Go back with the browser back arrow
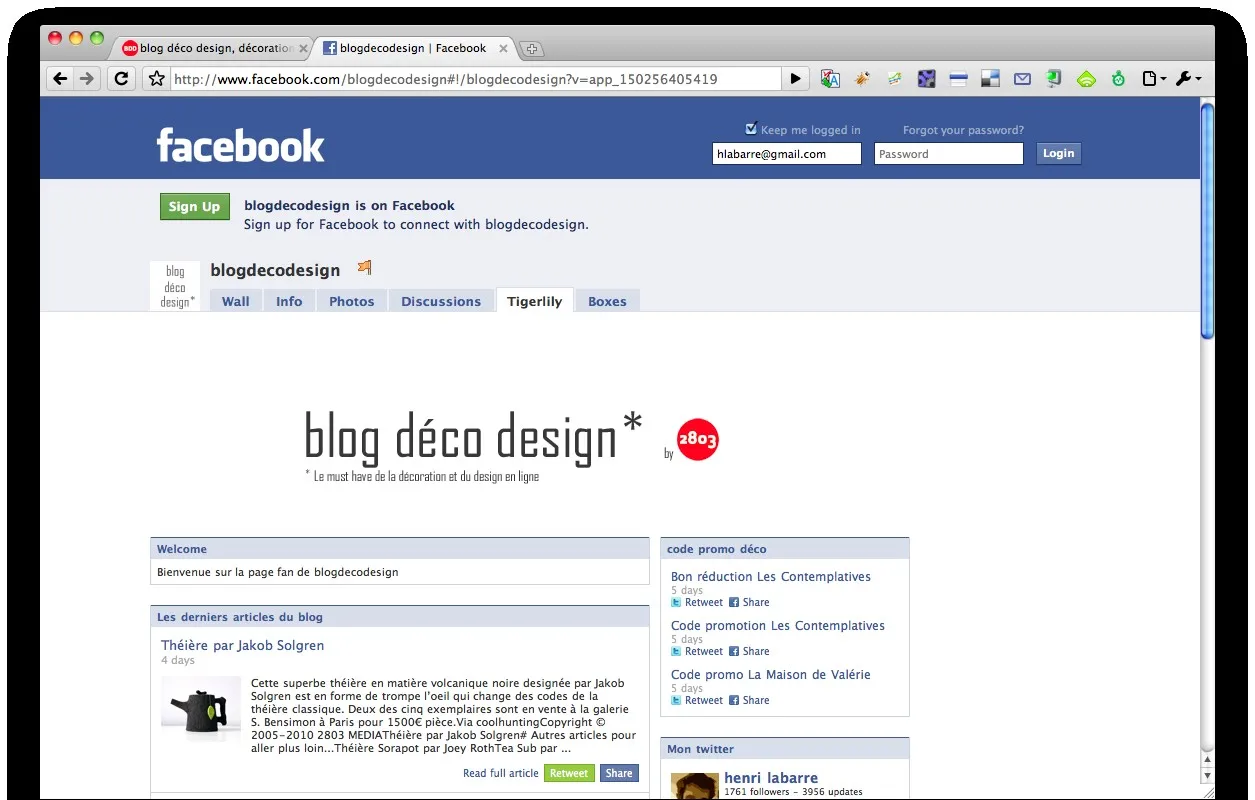 (60, 79)
